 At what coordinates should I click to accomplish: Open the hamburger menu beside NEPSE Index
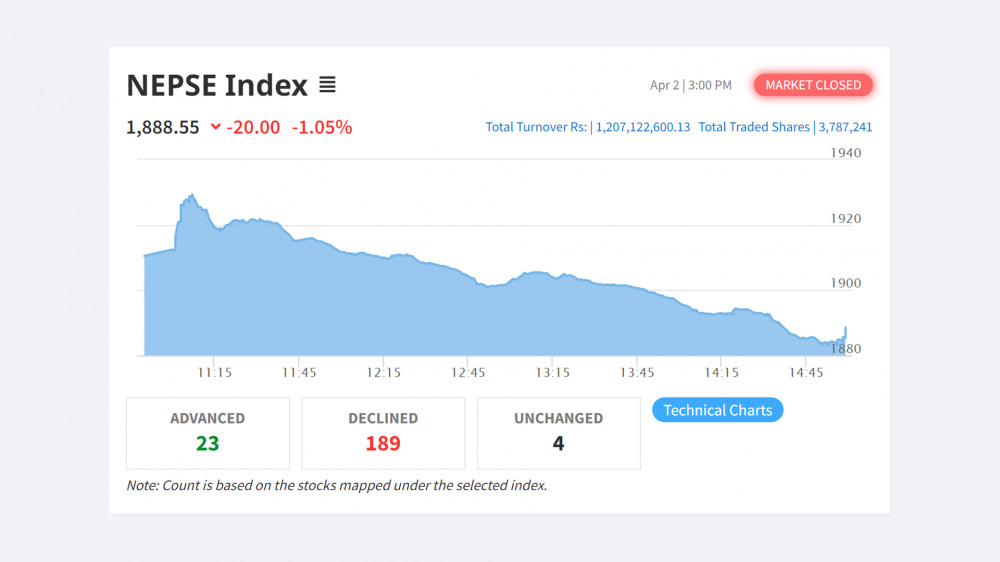pos(327,85)
